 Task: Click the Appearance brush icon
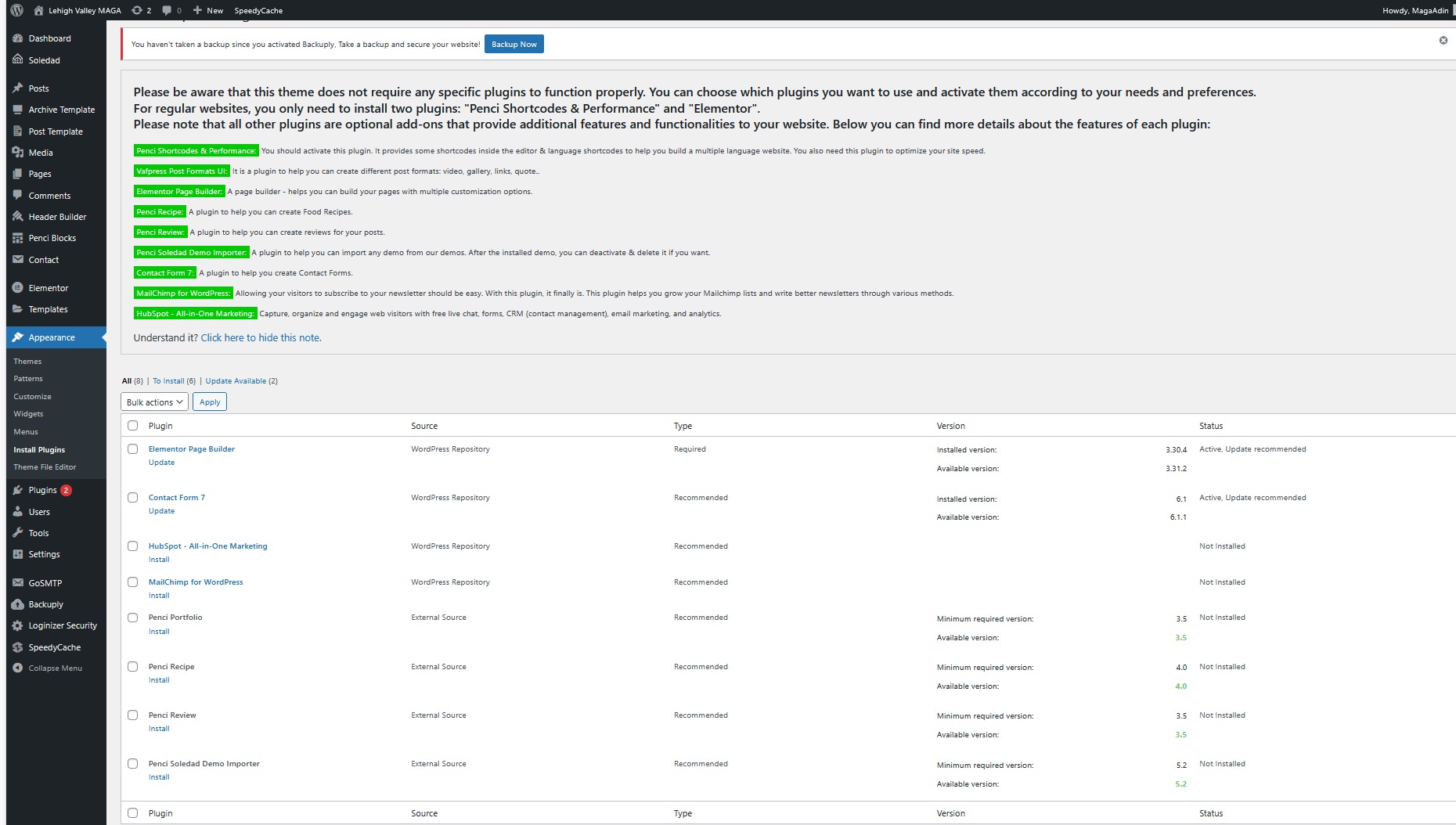click(18, 337)
